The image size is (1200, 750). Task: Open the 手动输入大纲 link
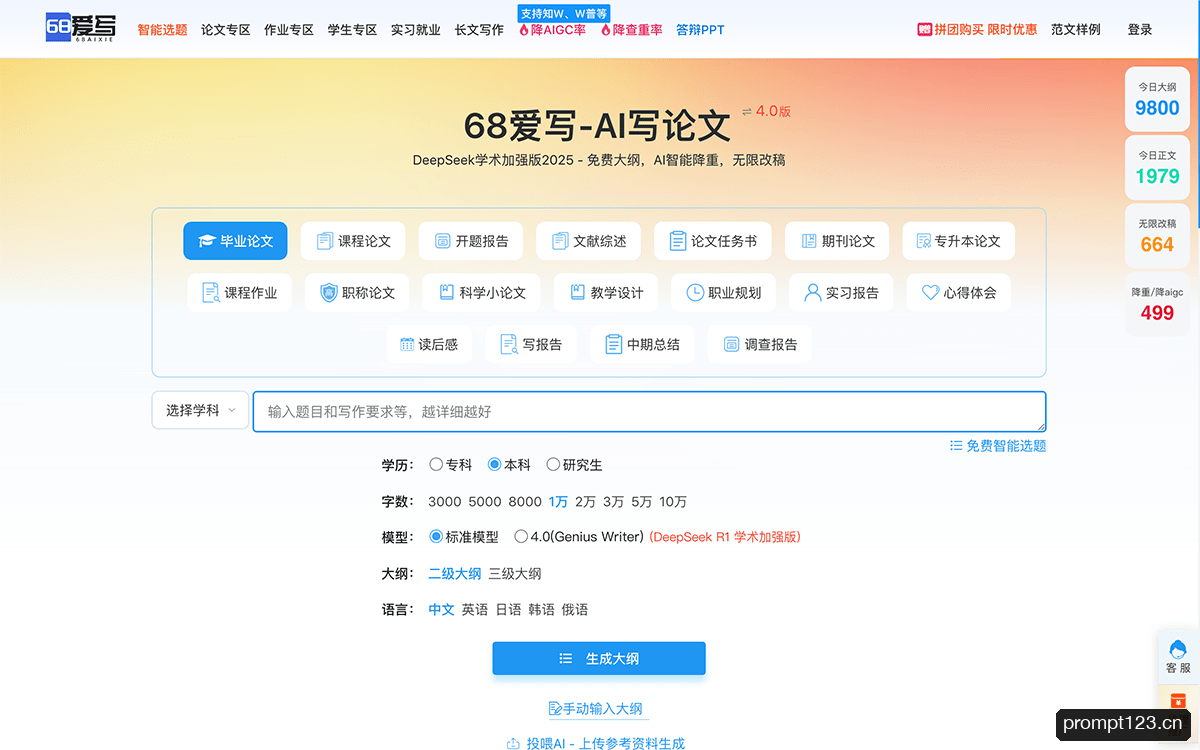pyautogui.click(x=596, y=709)
